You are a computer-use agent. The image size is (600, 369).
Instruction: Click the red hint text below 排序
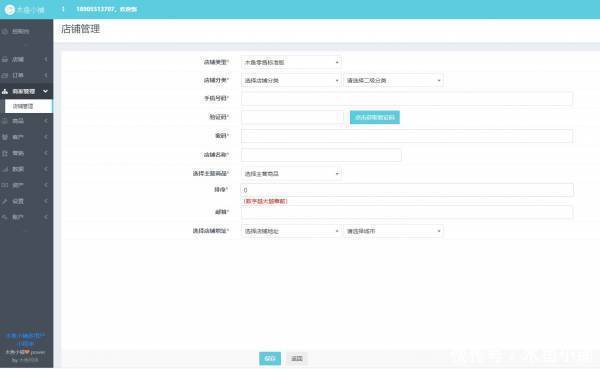(266, 201)
